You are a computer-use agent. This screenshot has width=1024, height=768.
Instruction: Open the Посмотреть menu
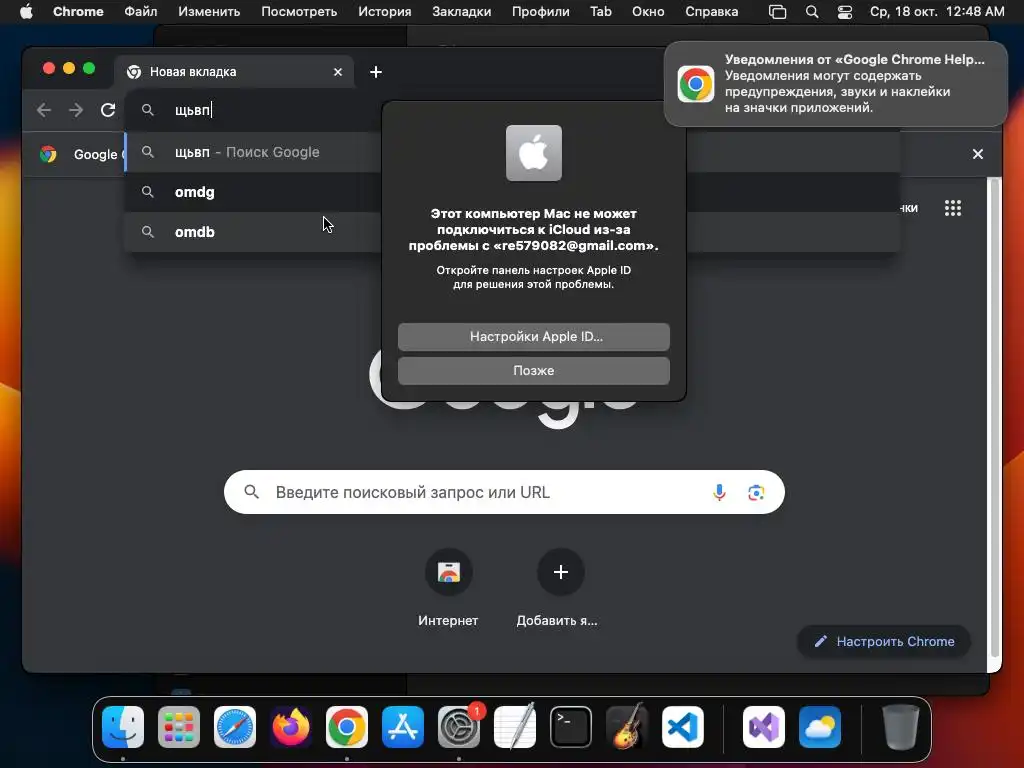(299, 12)
